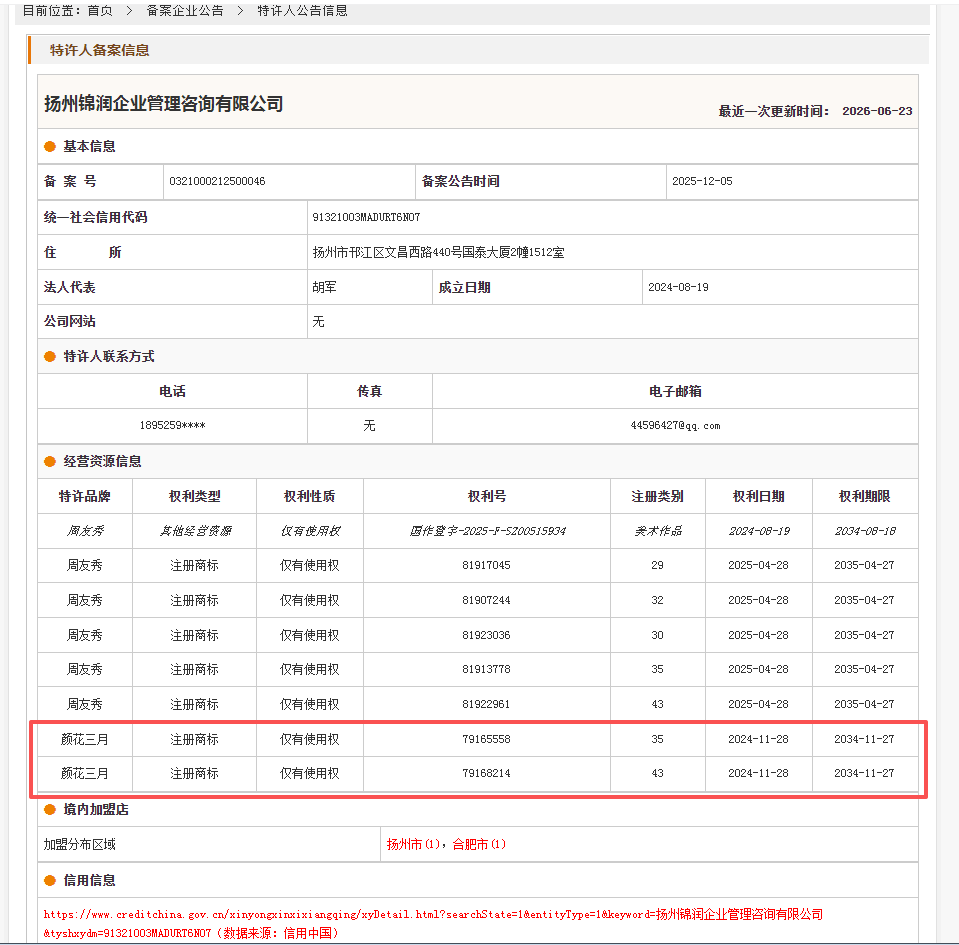Select trademark number 79165558

[486, 739]
